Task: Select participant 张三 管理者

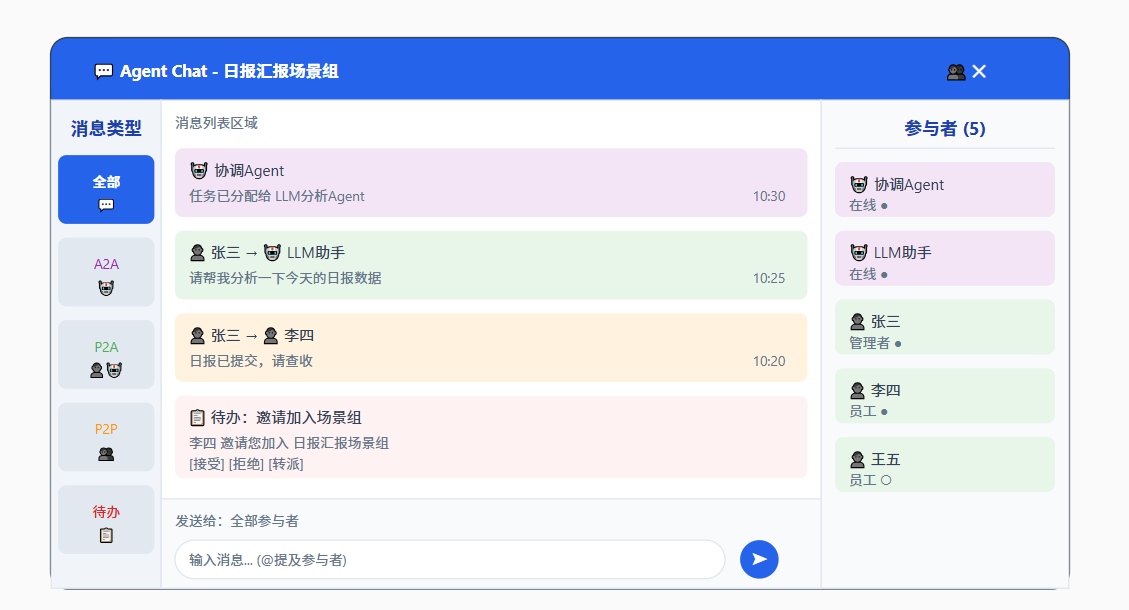Action: pos(945,327)
